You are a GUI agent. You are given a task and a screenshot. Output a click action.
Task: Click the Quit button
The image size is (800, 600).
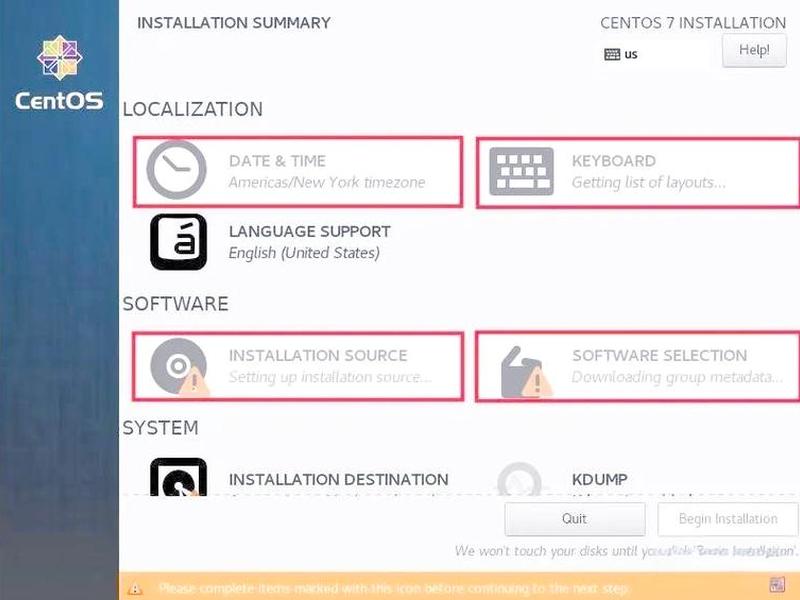tap(574, 519)
